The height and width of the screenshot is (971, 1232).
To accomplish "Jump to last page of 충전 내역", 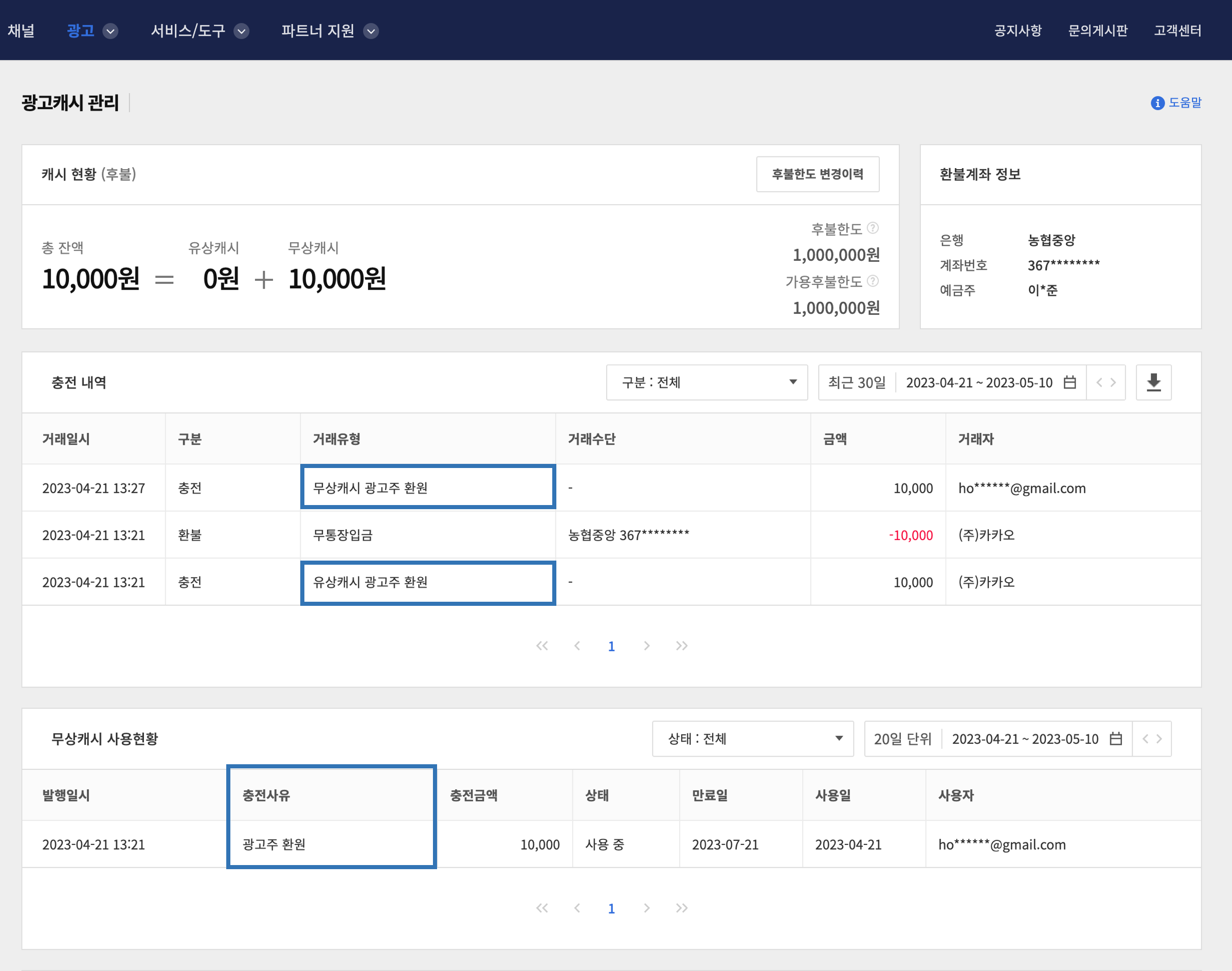I will pyautogui.click(x=681, y=646).
